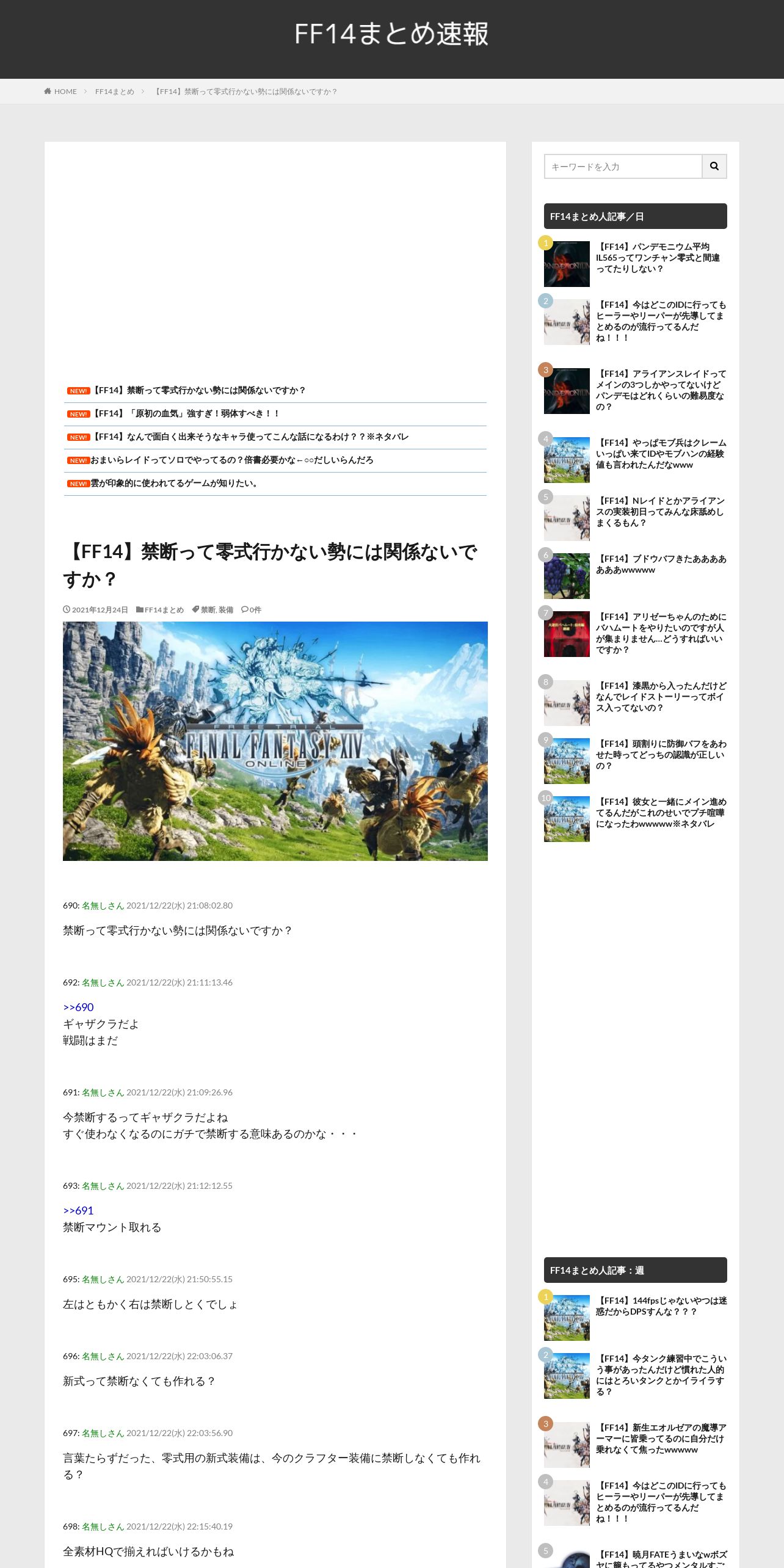Click the >>691 reply anchor
This screenshot has width=784, height=1568.
pos(78,1211)
